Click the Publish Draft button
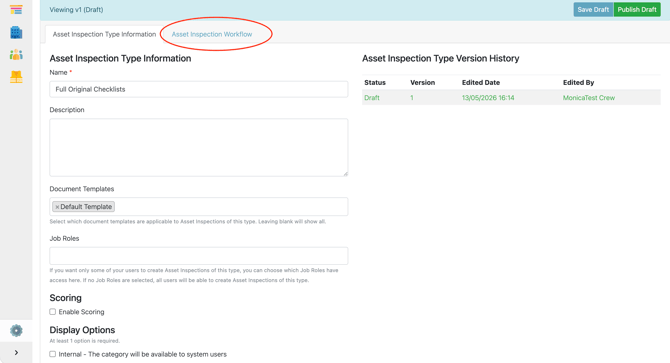 (x=637, y=9)
